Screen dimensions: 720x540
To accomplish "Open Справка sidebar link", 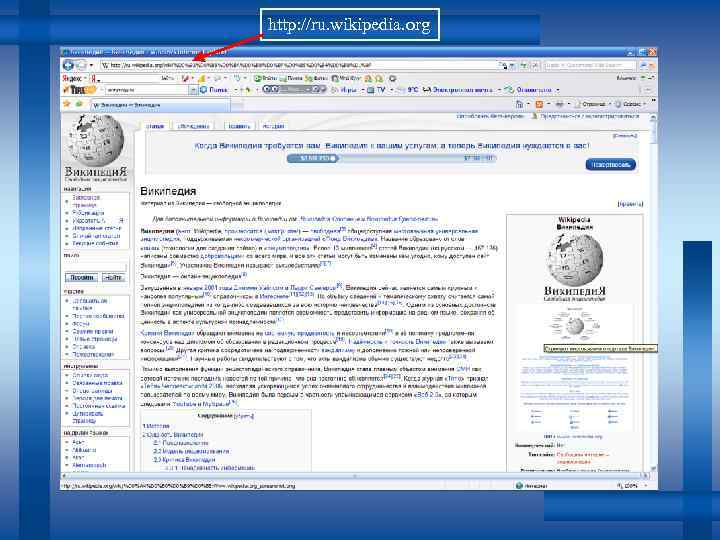I will point(84,347).
